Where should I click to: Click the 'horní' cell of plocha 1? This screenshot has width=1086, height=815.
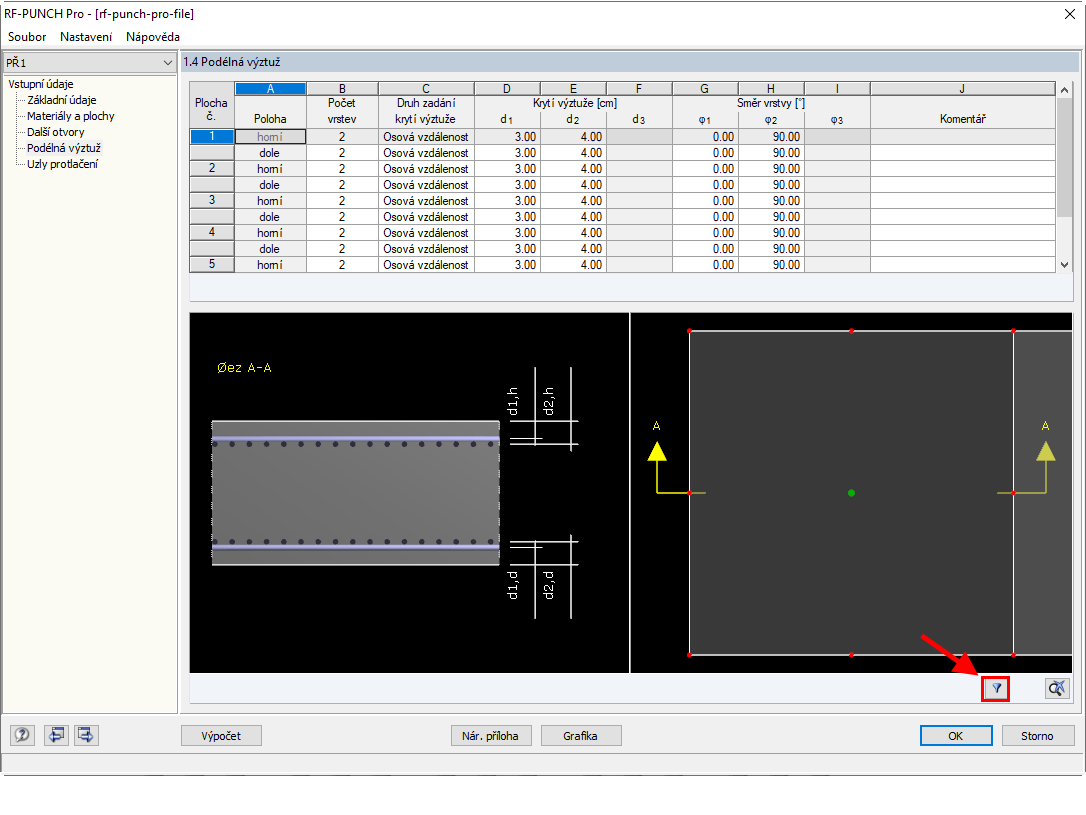(270, 136)
